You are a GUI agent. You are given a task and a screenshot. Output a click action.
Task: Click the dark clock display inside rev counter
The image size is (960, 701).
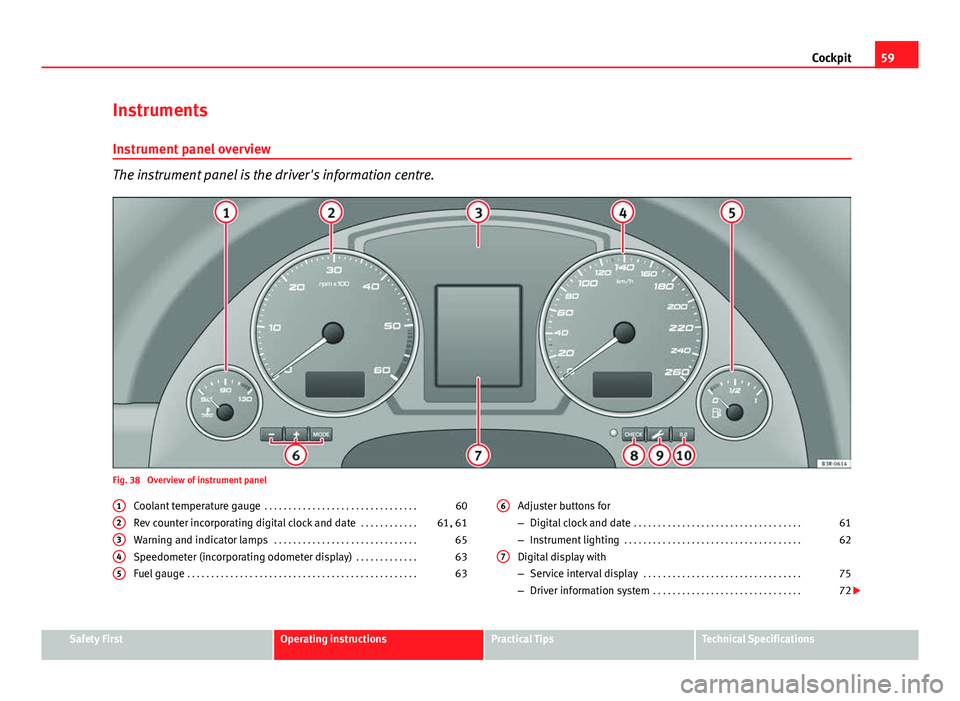[x=335, y=384]
